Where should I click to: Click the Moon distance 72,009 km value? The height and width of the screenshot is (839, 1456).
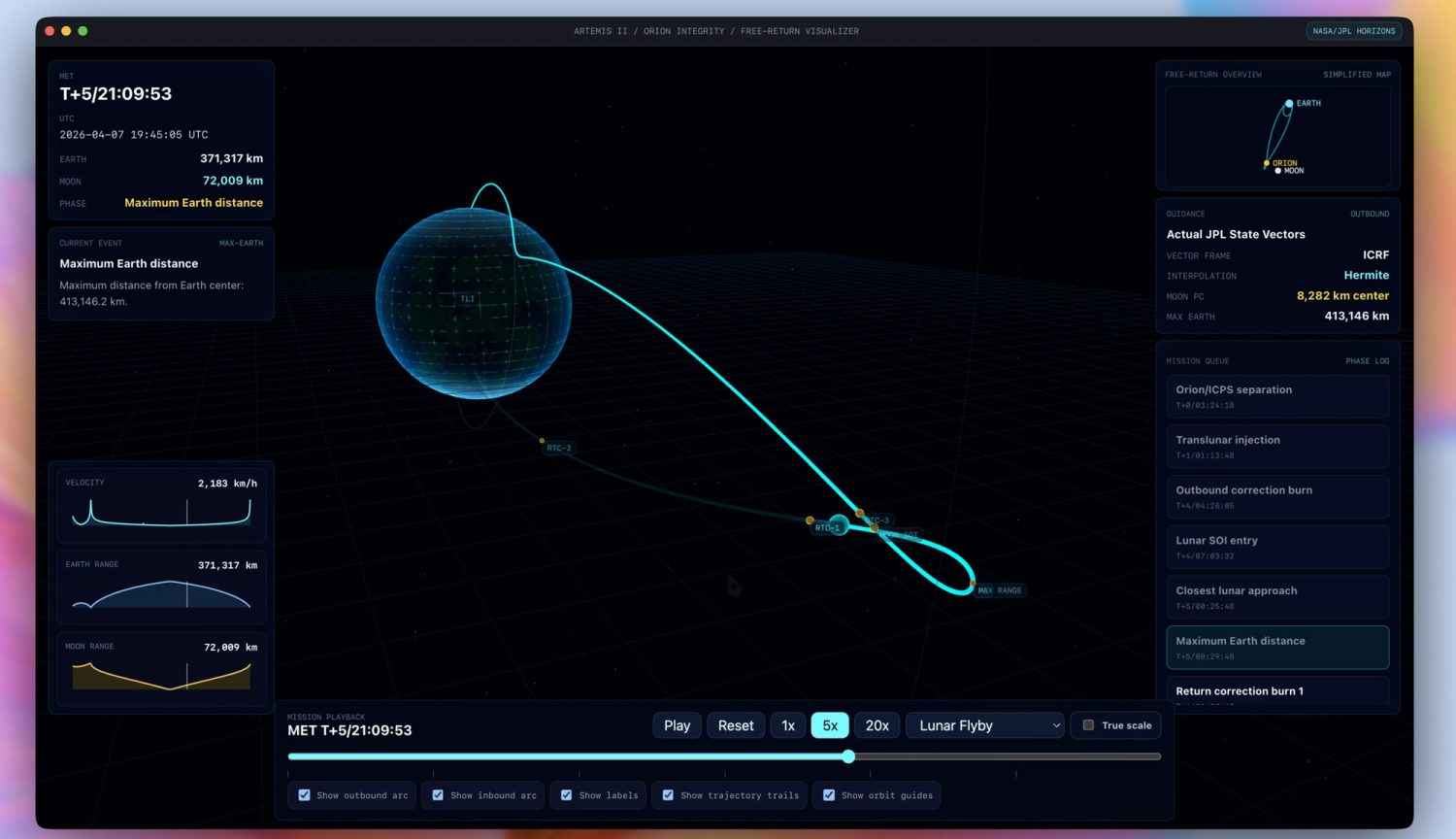(x=233, y=181)
